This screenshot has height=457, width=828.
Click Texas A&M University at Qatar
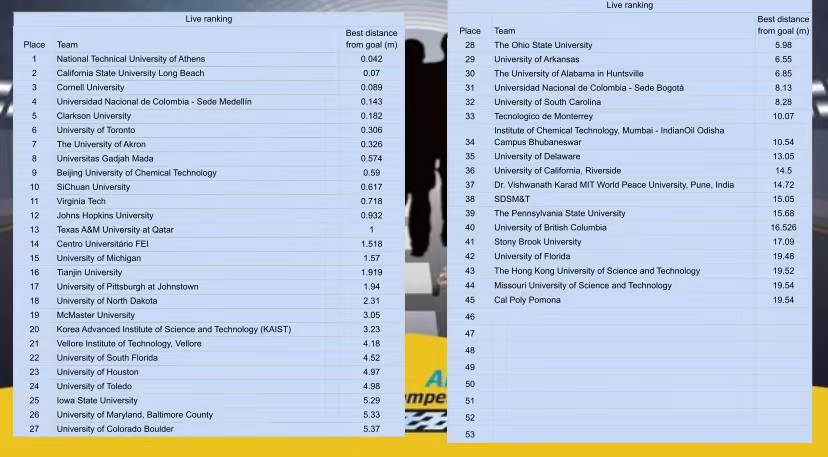point(115,229)
